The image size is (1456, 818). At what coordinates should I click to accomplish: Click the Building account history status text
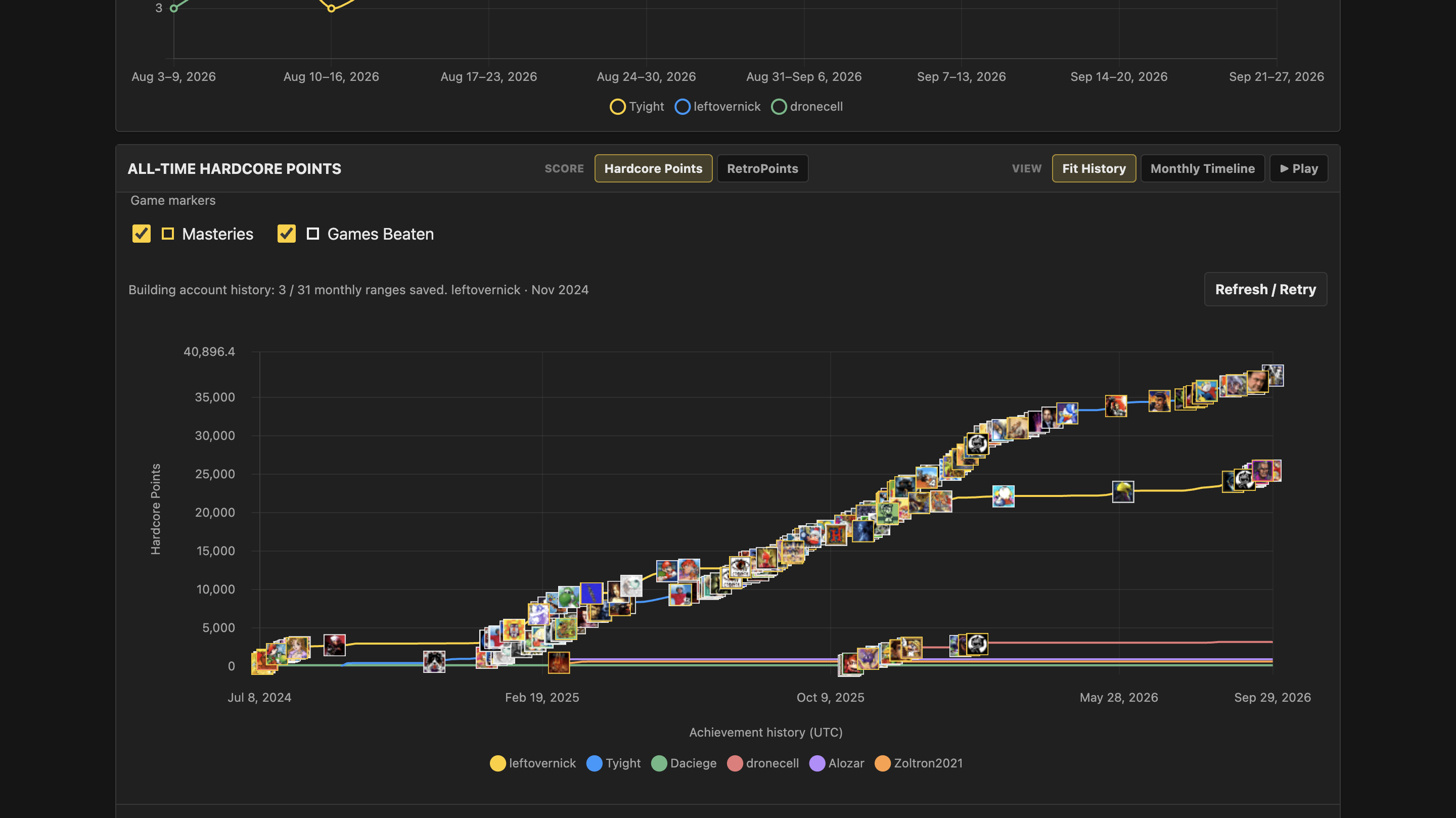coord(358,290)
